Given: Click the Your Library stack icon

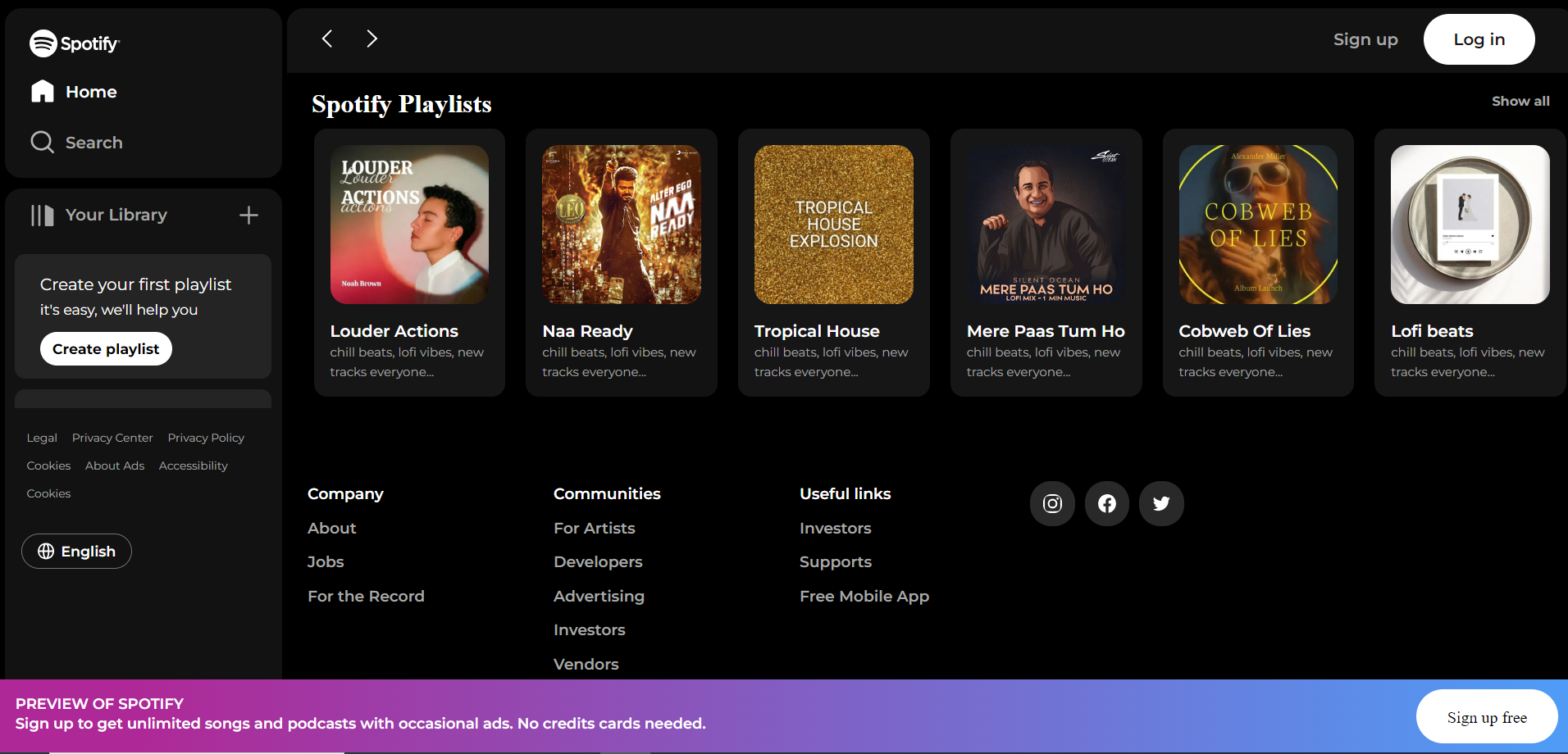Looking at the screenshot, I should point(43,216).
